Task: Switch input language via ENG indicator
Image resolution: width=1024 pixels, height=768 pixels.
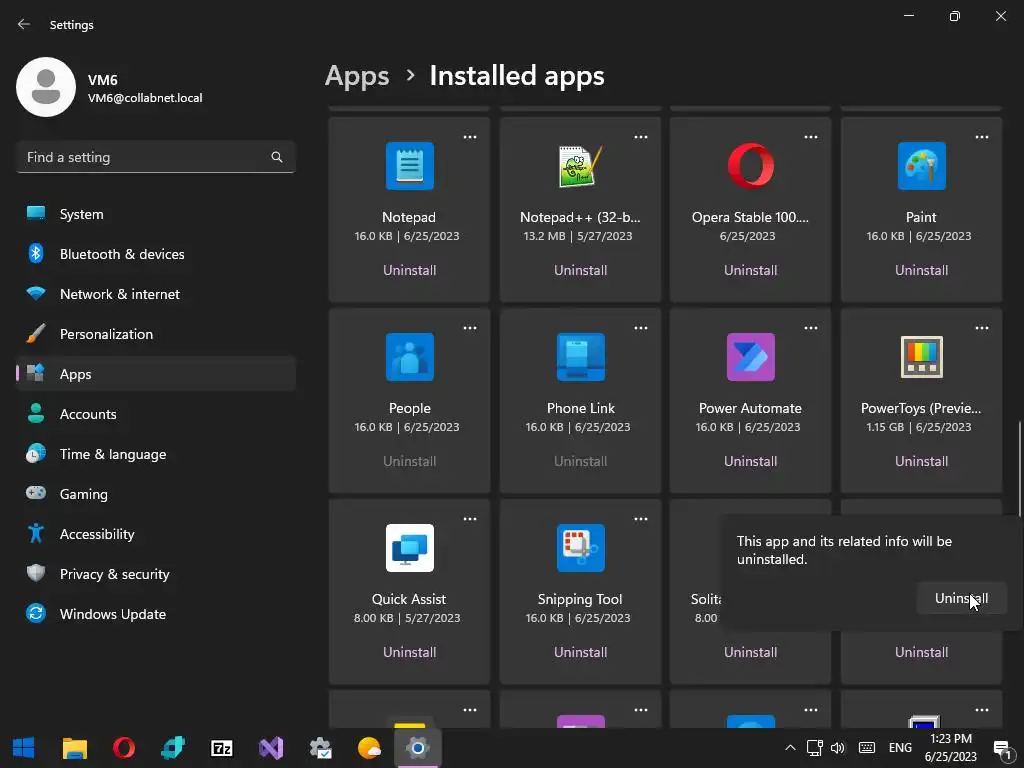Action: (900, 748)
